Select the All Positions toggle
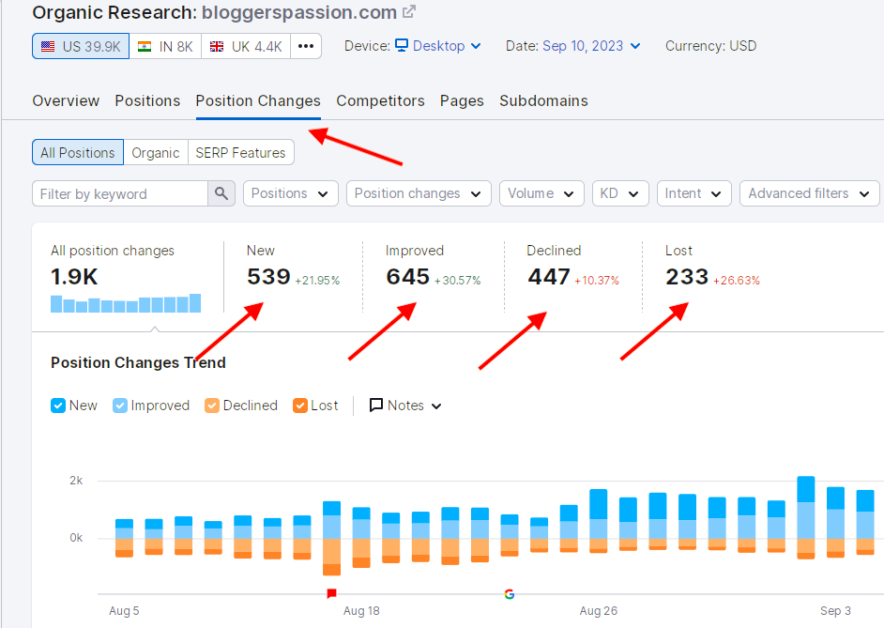 [x=78, y=152]
